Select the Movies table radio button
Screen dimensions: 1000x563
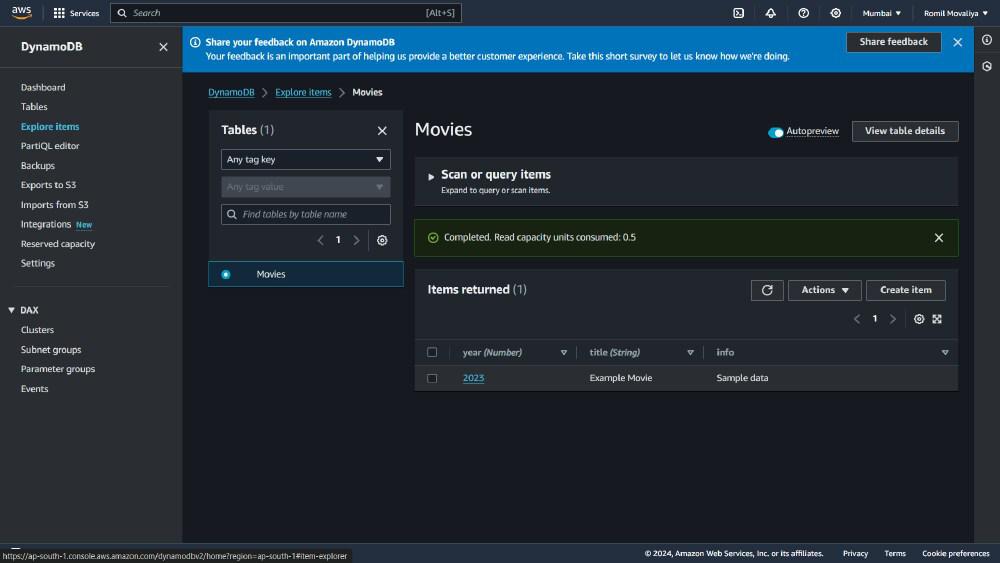pos(226,274)
